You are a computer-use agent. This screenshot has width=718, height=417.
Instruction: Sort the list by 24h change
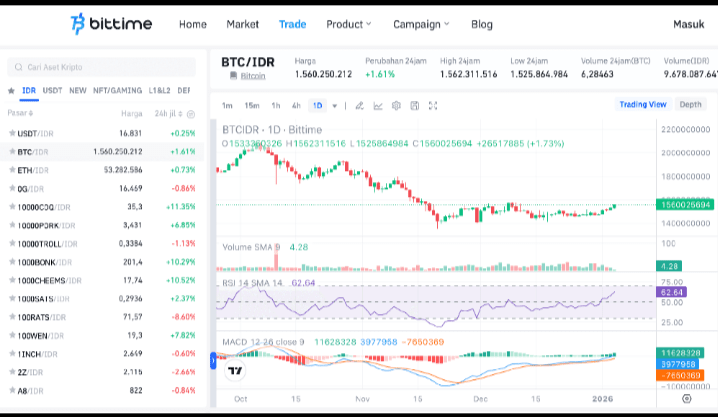coord(169,114)
